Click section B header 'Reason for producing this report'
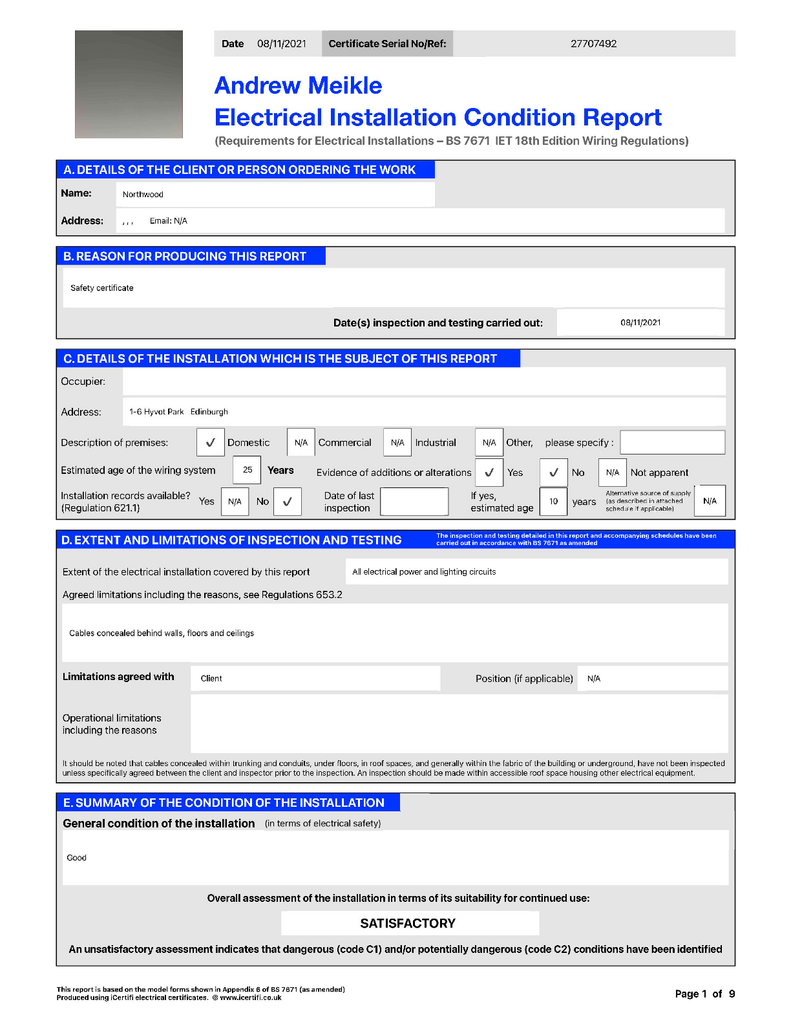The width and height of the screenshot is (791, 1024). tap(191, 256)
